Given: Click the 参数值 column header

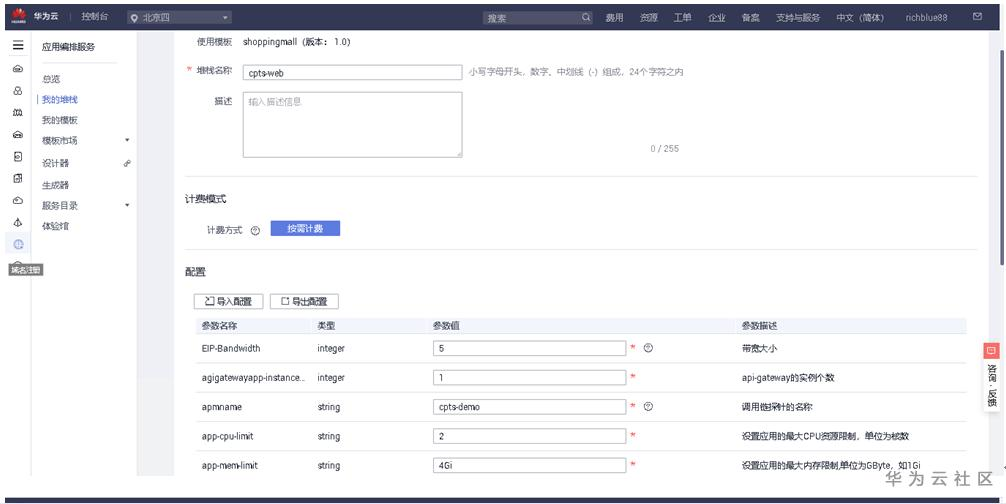Looking at the screenshot, I should [446, 326].
